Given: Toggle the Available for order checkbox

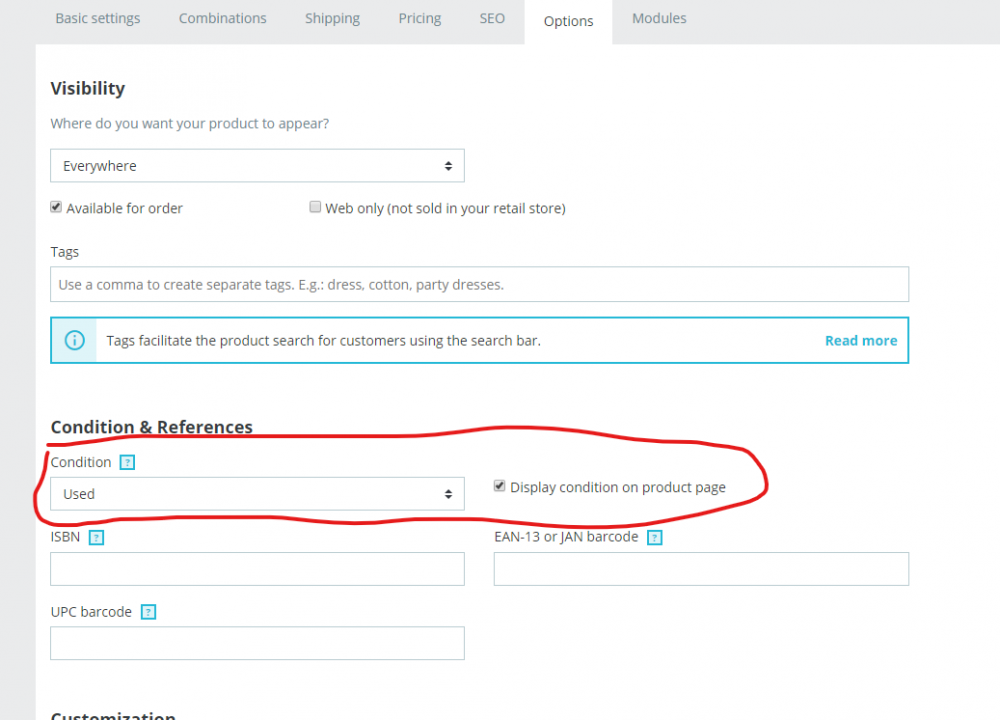Looking at the screenshot, I should click(x=57, y=208).
